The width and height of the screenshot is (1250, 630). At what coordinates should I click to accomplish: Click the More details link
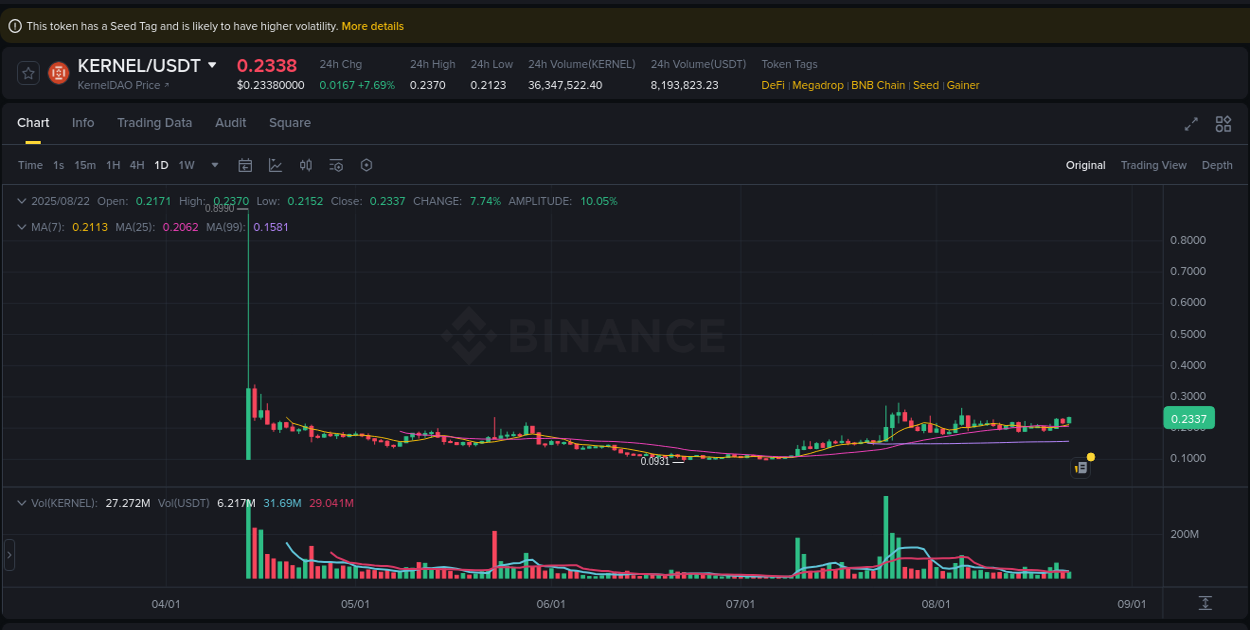pyautogui.click(x=372, y=25)
